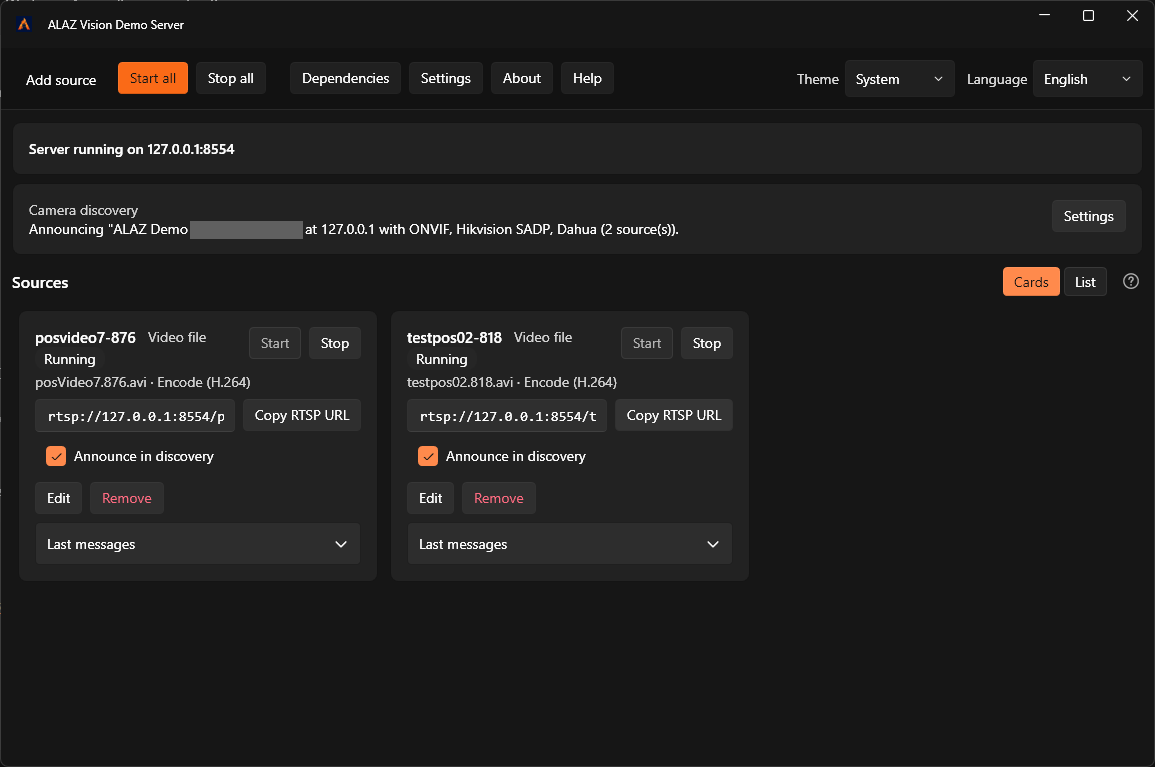Click the 'testpos02.818.avi · Encode (H.264)' text
Viewport: 1155px width, 767px height.
point(512,382)
